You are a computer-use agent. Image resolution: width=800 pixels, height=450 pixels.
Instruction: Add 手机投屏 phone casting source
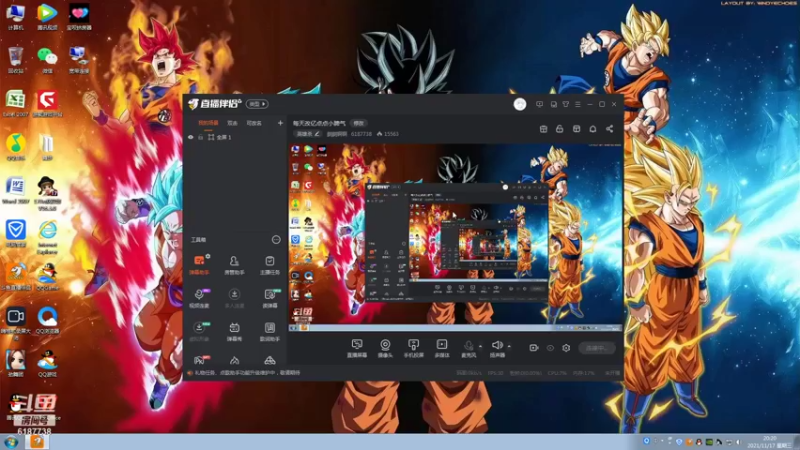click(x=413, y=348)
